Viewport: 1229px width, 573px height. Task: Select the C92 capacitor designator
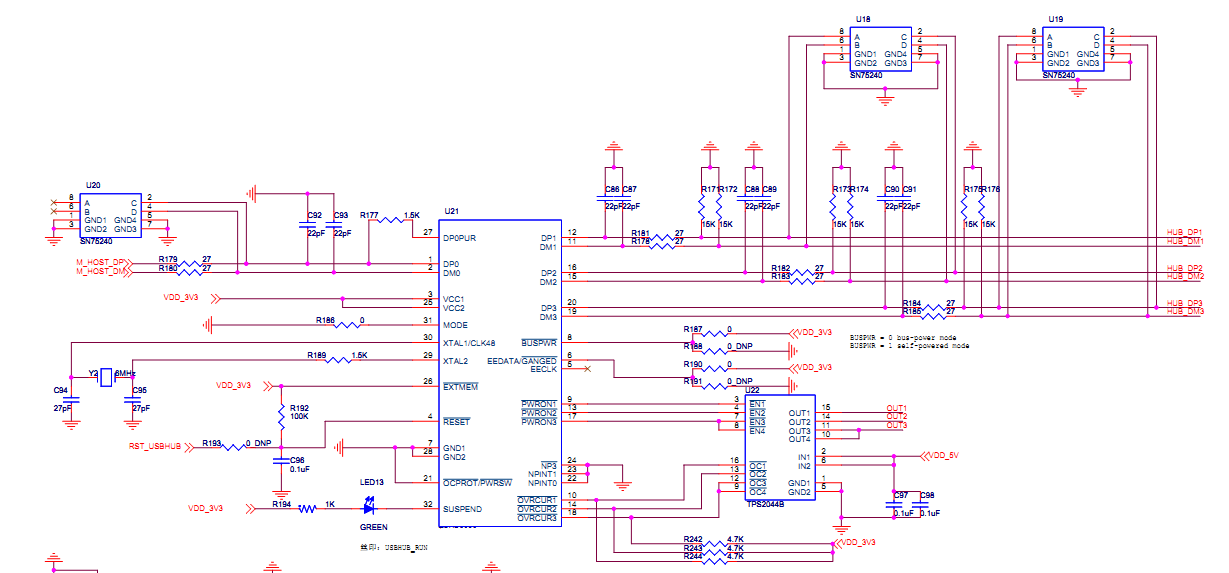click(x=314, y=215)
